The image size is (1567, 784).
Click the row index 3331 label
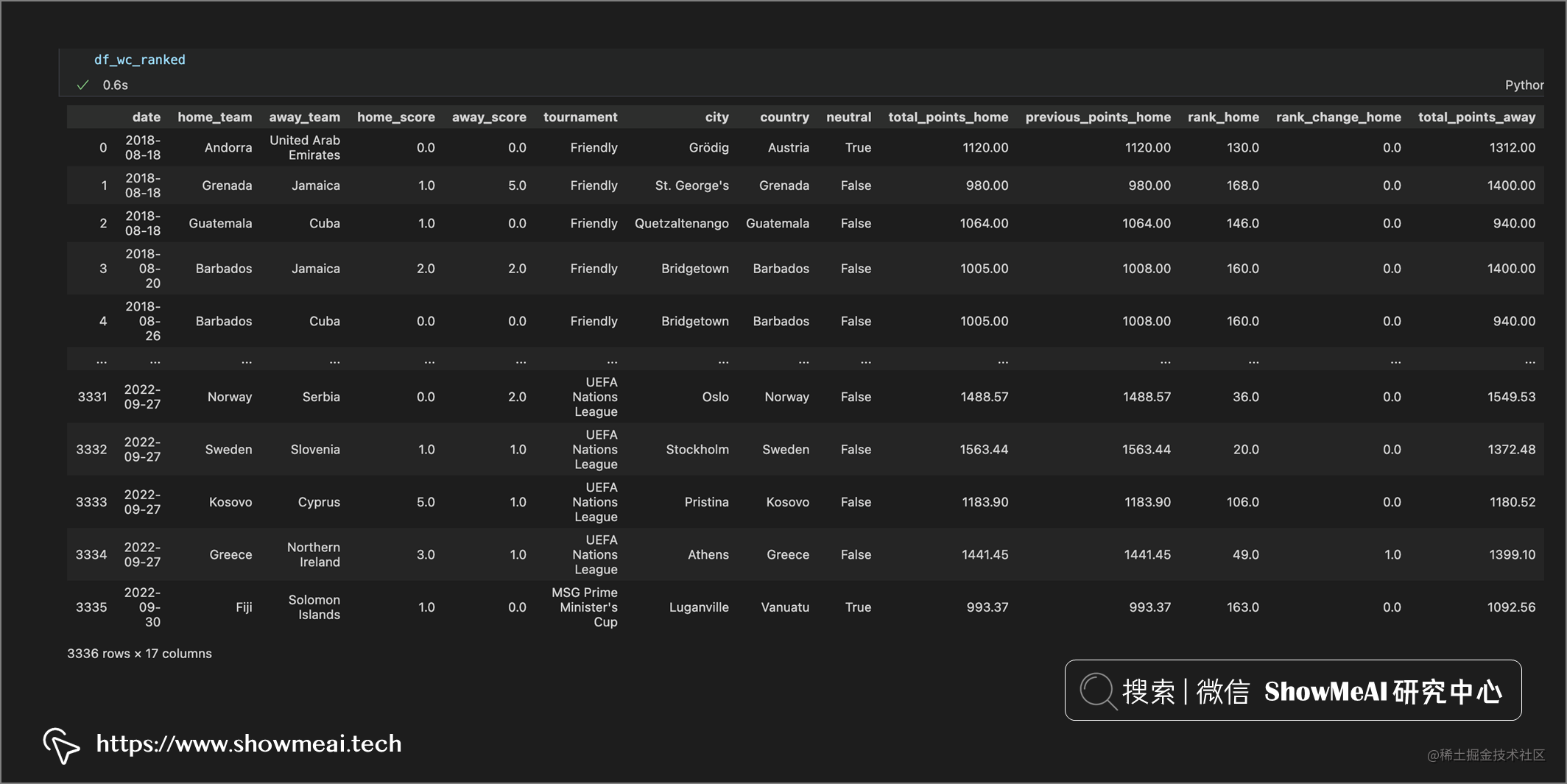click(92, 397)
